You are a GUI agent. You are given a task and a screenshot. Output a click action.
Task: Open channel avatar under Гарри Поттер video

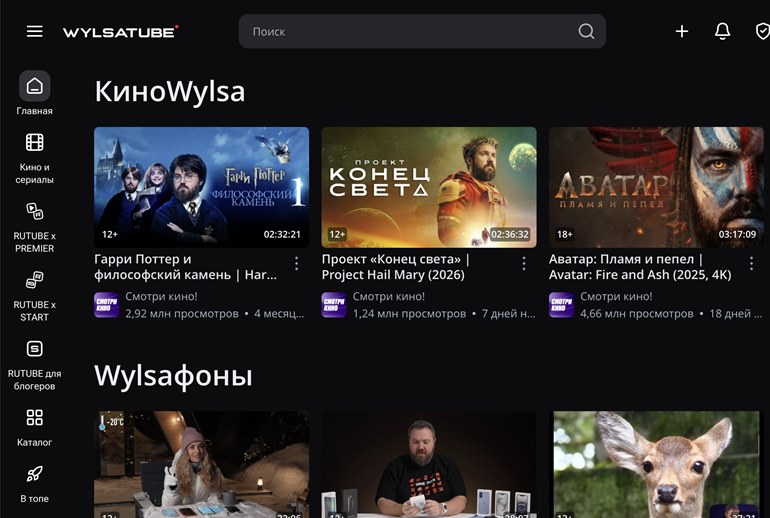pyautogui.click(x=107, y=305)
